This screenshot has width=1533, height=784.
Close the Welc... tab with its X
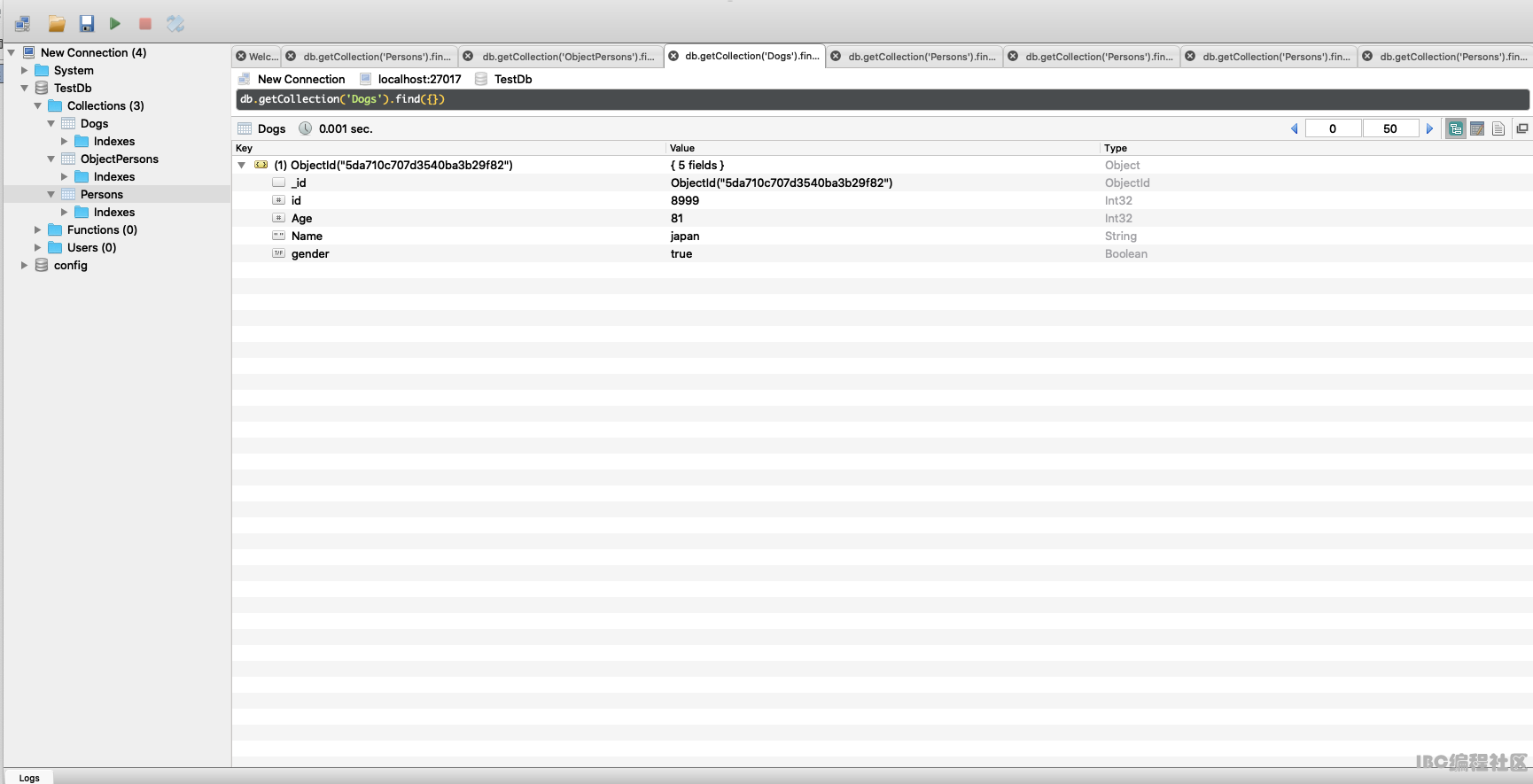pos(241,56)
